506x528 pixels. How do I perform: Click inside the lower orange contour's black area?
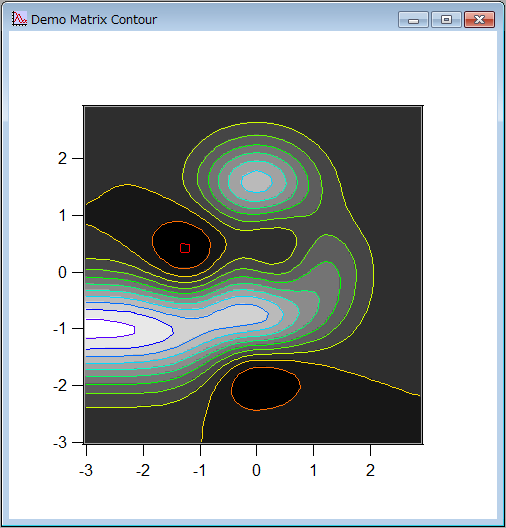click(x=266, y=389)
